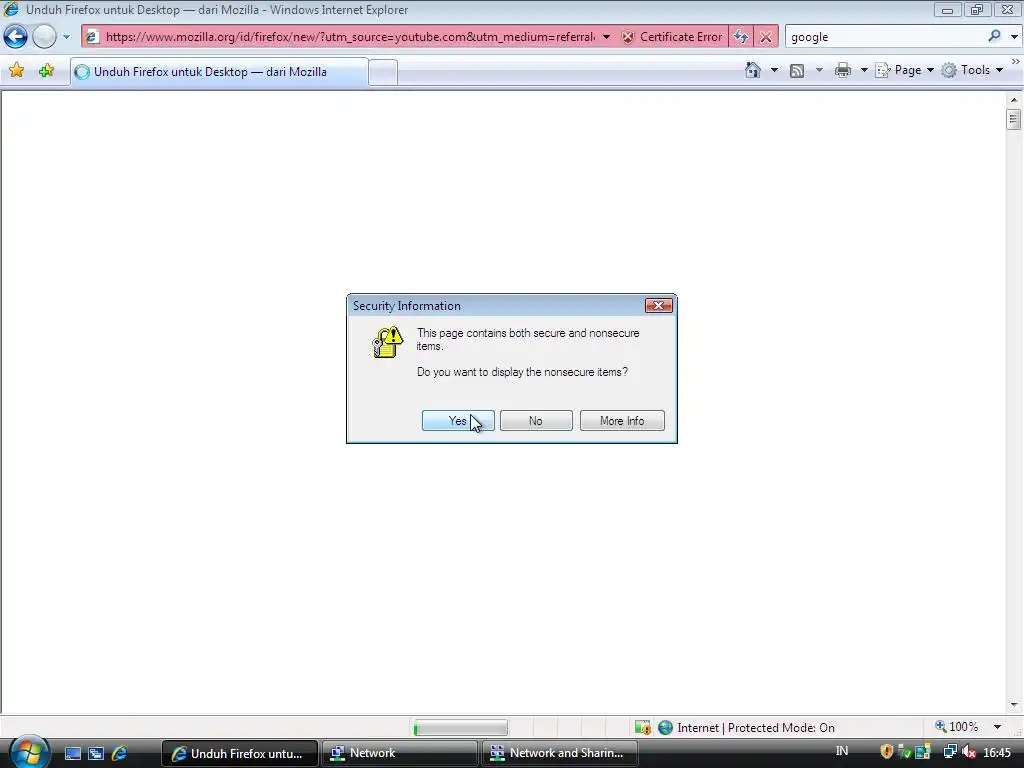
Task: Click the status bar security padlock icon
Action: click(x=643, y=728)
